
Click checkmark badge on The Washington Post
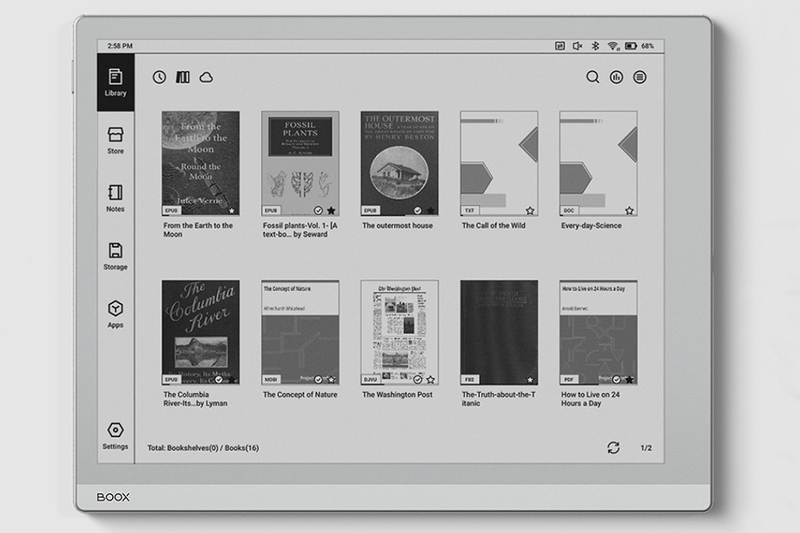417,379
